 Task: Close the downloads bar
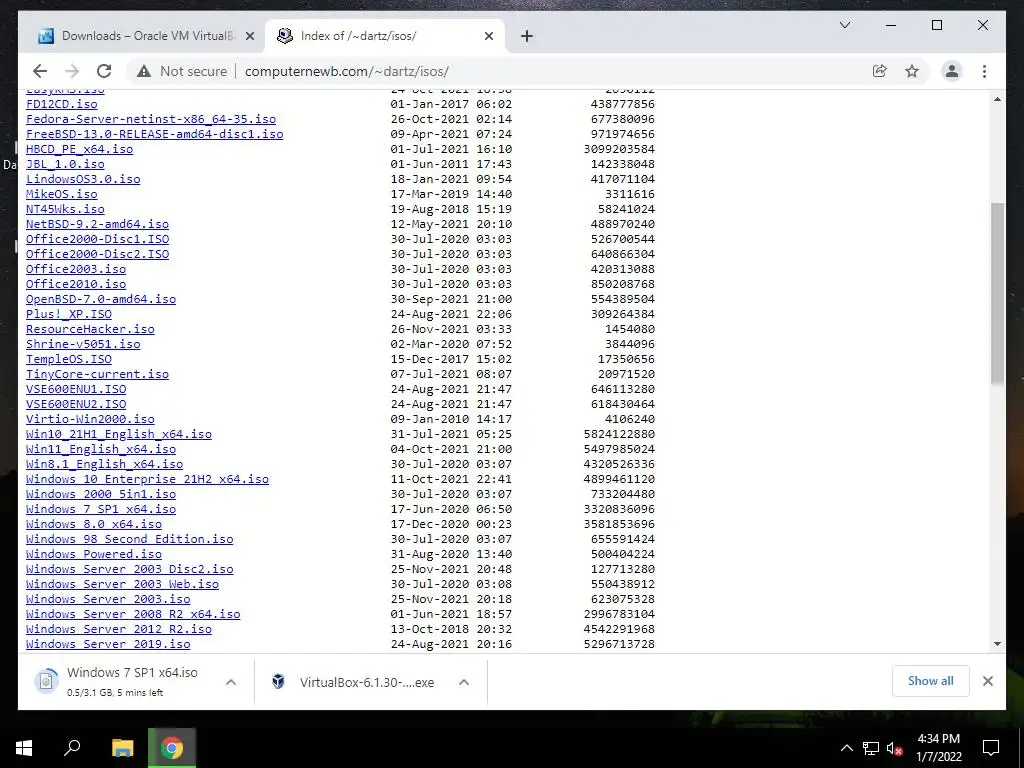coord(987,681)
